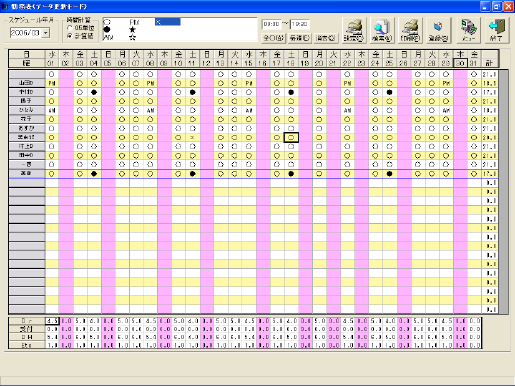Click the last filled staff row header
Screen dimensions: 515x386
click(x=27, y=173)
